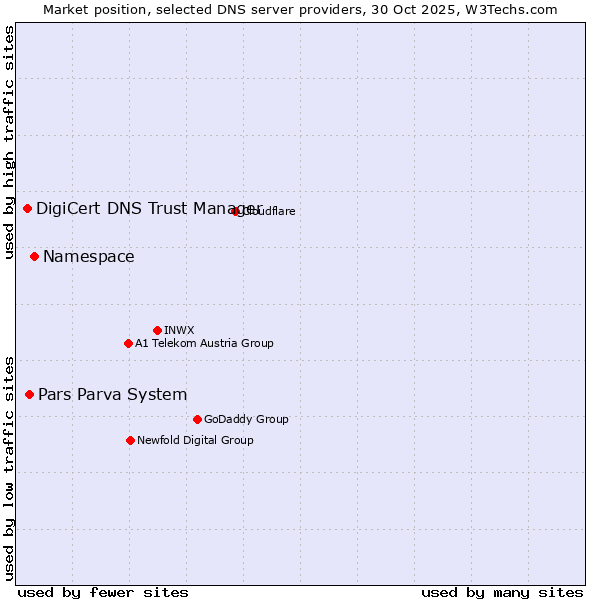Click the red Pars Parva System marker

tap(29, 394)
